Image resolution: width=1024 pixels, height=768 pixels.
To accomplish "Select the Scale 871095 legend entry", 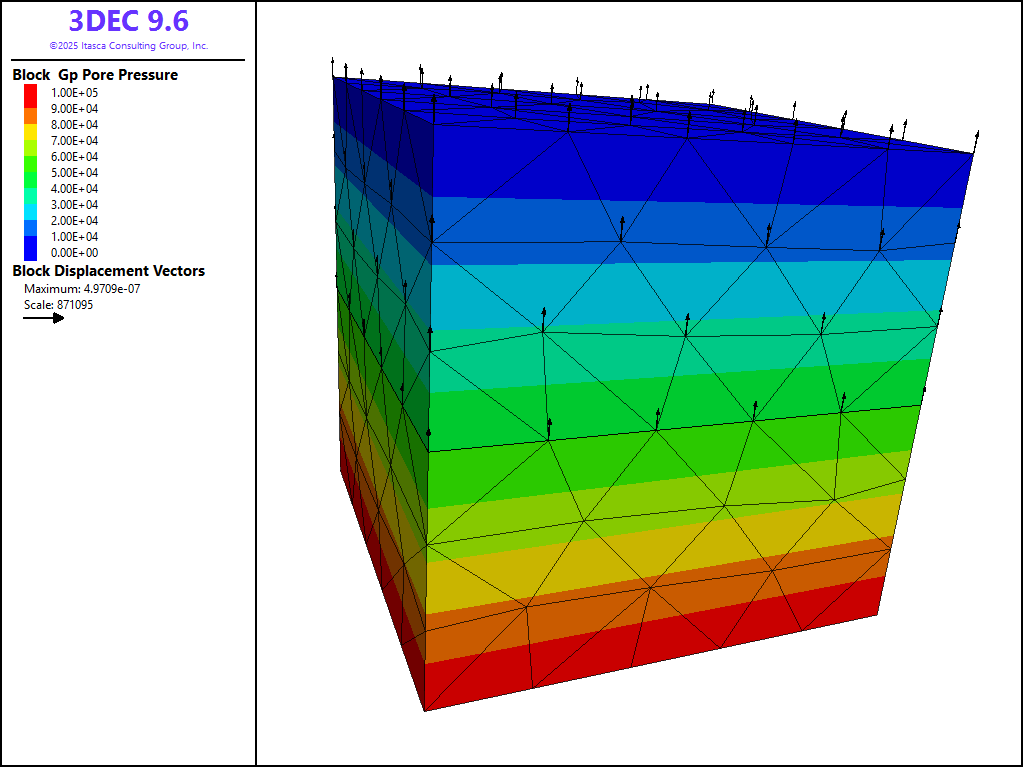I will click(x=58, y=305).
